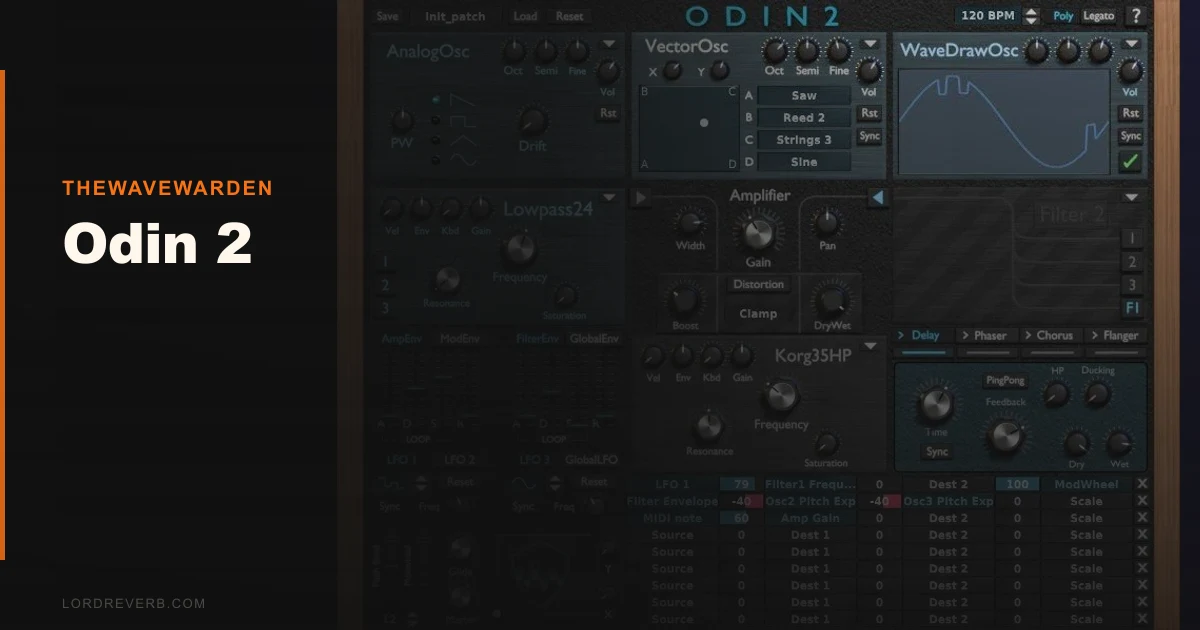Open the Clamp distortion type selector
1200x630 pixels.
tap(758, 313)
